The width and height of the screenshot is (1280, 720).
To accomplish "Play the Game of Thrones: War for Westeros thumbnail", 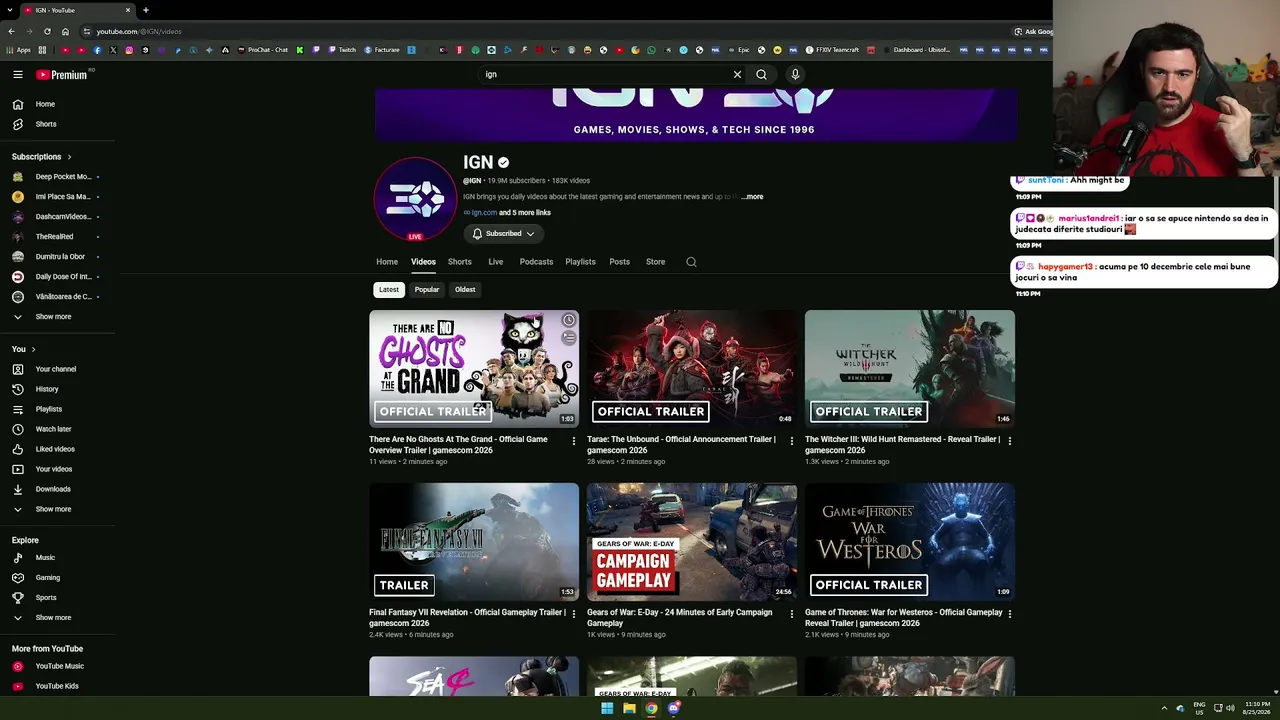I will [x=910, y=542].
